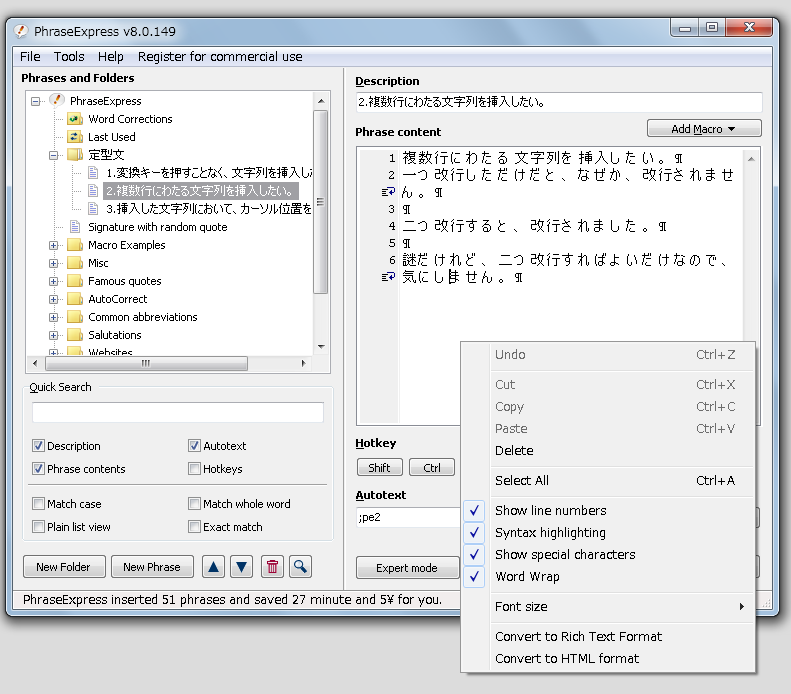The image size is (791, 694).
Task: Enable the Match case checkbox
Action: 39,504
